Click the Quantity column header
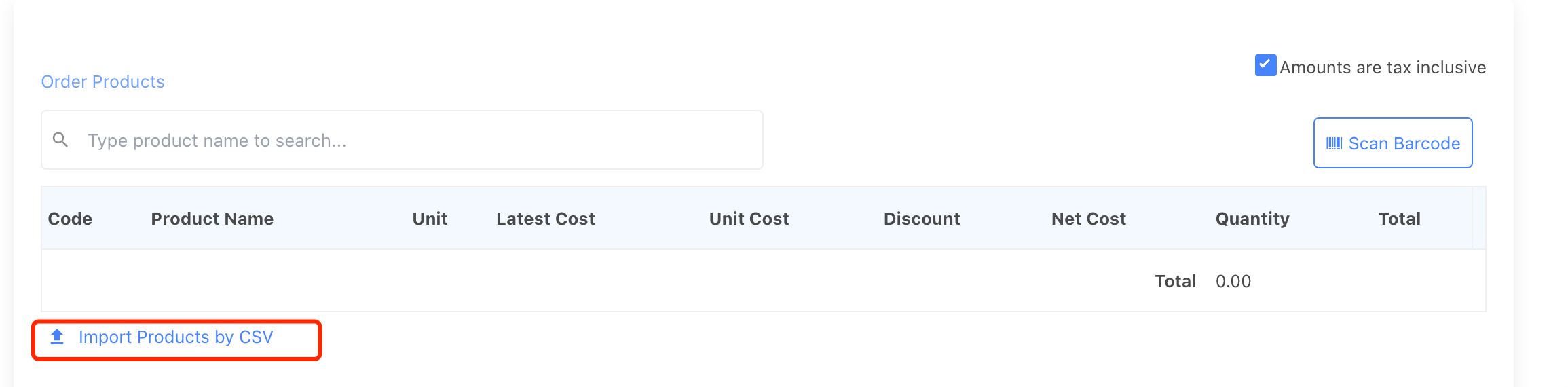The width and height of the screenshot is (1568, 387). point(1252,219)
